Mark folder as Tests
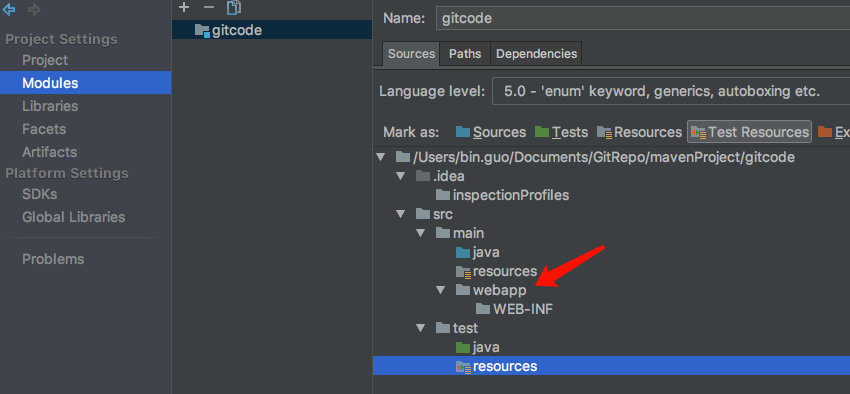 pos(561,132)
